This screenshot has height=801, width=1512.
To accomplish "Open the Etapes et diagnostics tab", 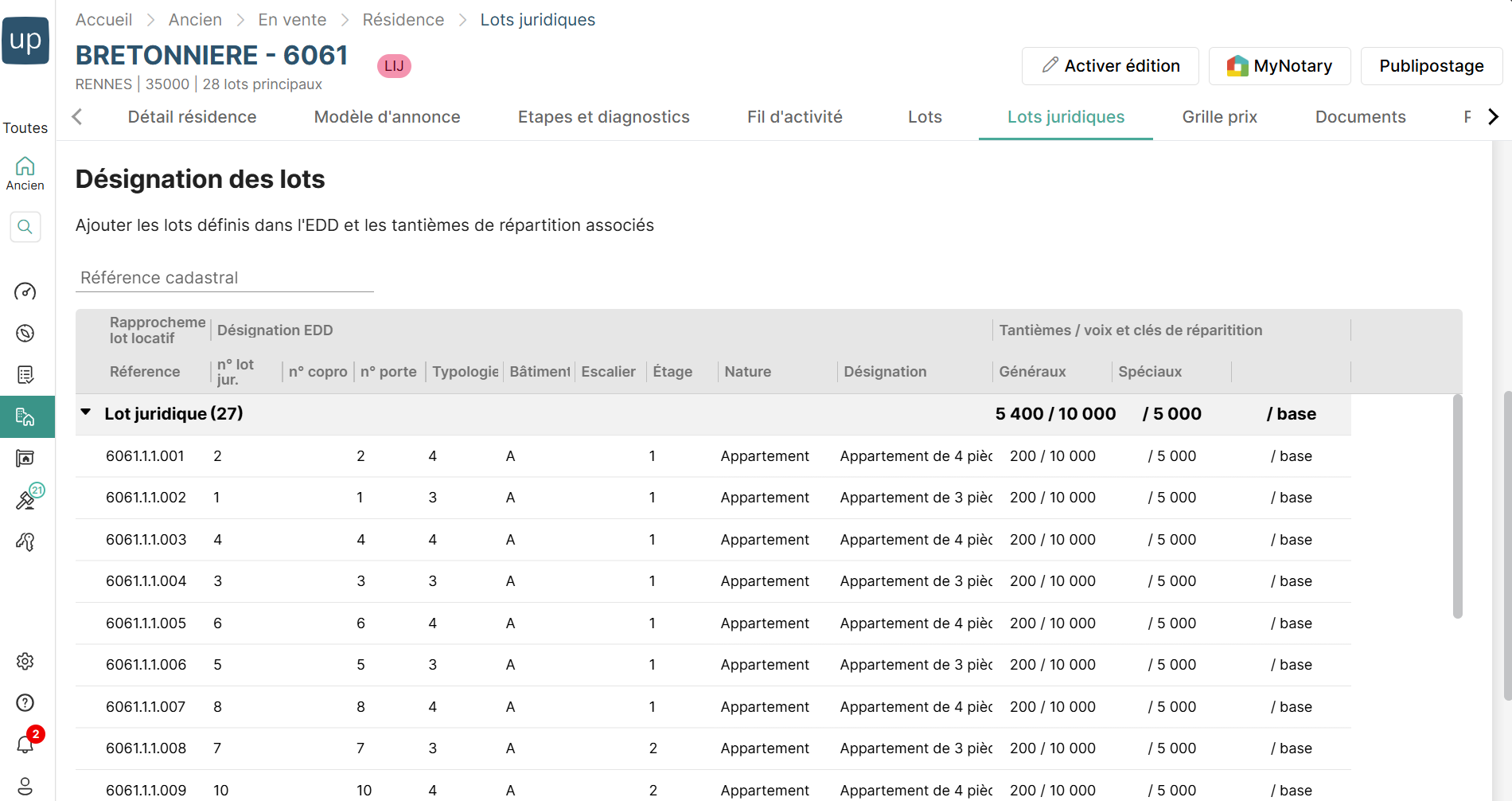I will pos(604,117).
